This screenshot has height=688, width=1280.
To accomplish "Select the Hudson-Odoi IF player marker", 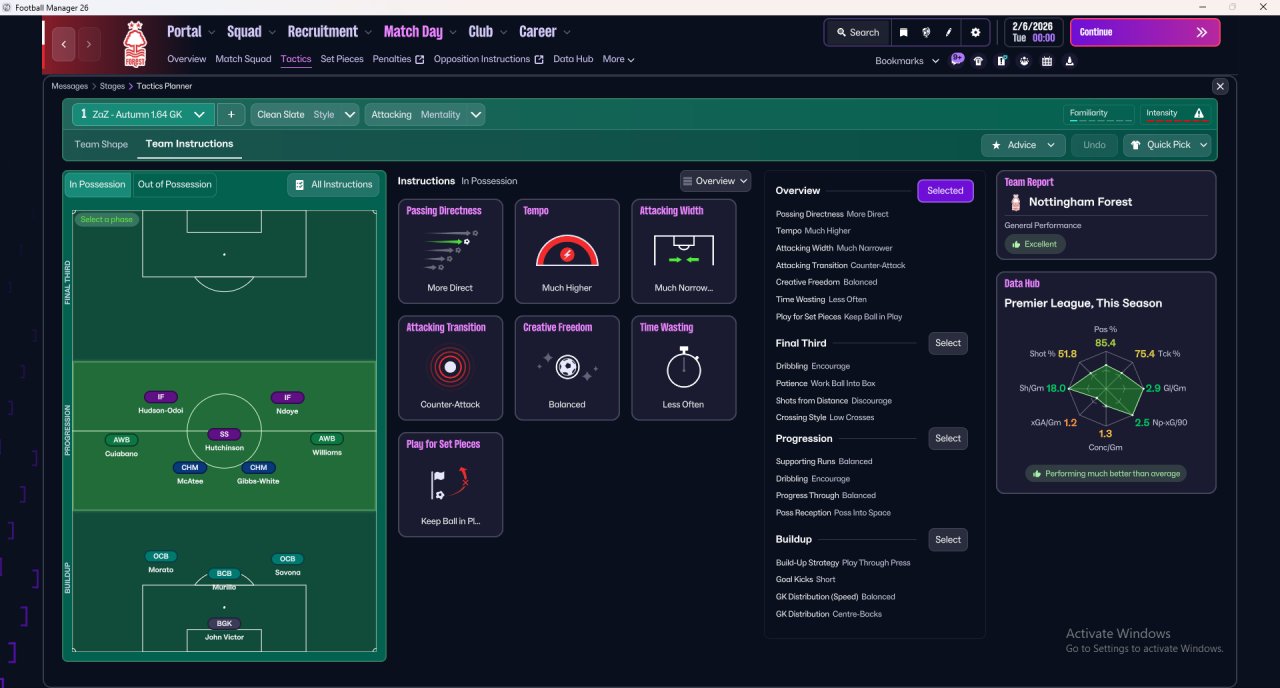I will [x=161, y=403].
